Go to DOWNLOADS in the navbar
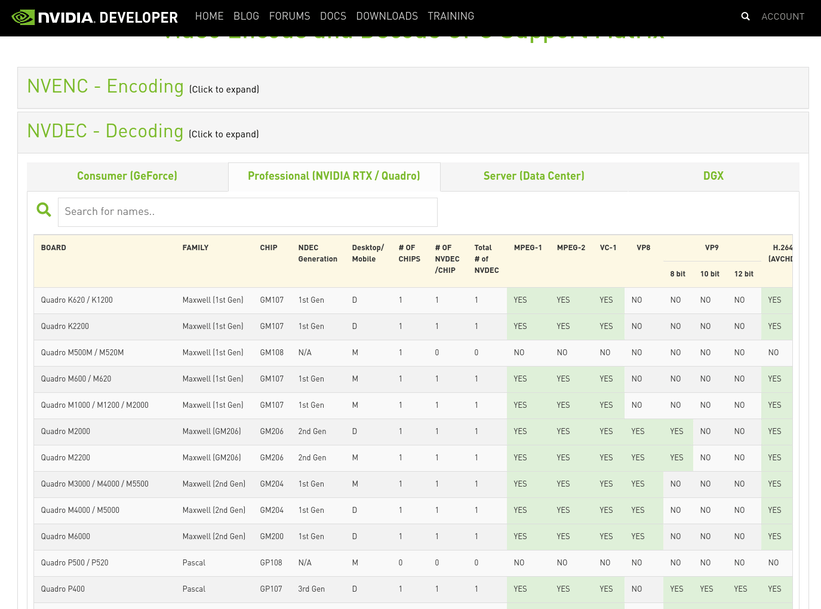 pyautogui.click(x=387, y=16)
